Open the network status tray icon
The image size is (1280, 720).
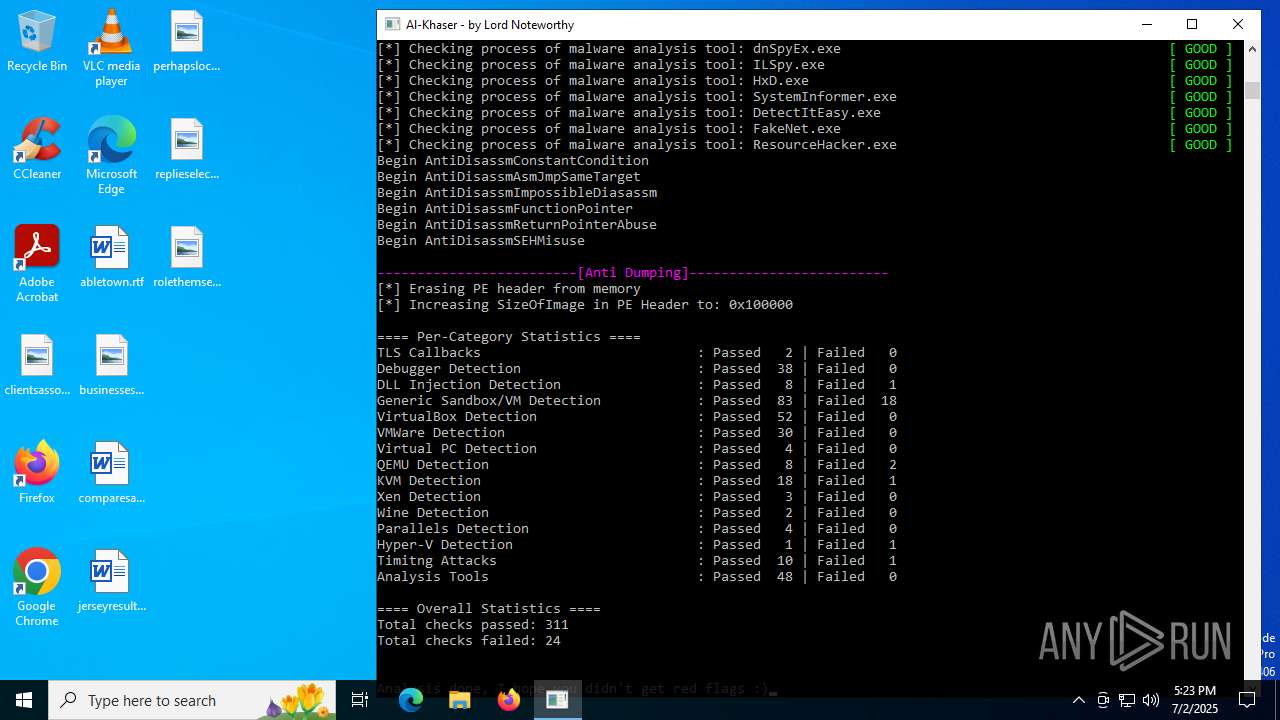tap(1127, 700)
